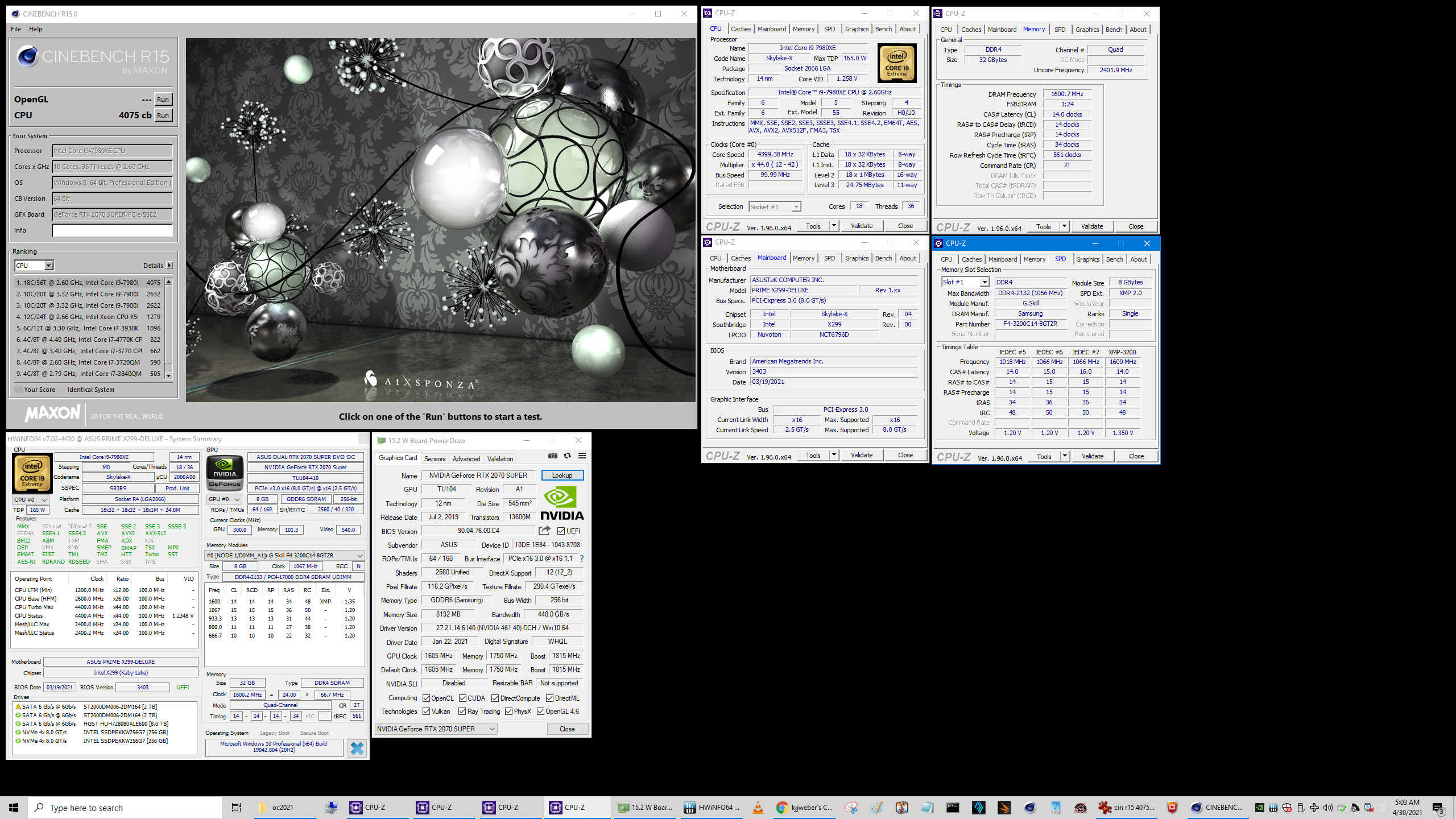Viewport: 1456px width, 819px height.
Task: Open the Slot #1 dropdown in CPU-Z SPD
Action: pos(966,282)
